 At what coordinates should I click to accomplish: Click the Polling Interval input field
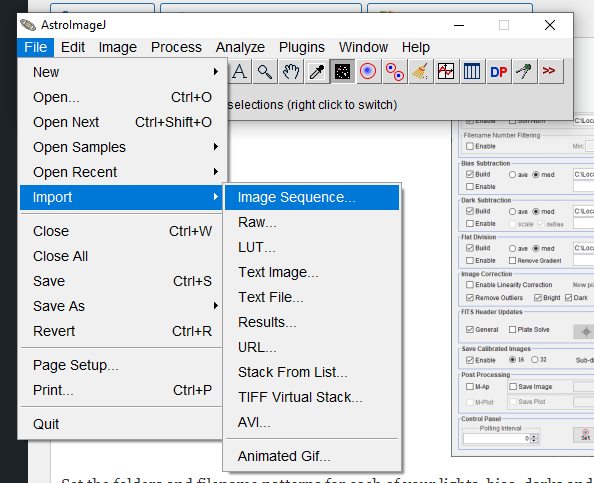[x=497, y=439]
